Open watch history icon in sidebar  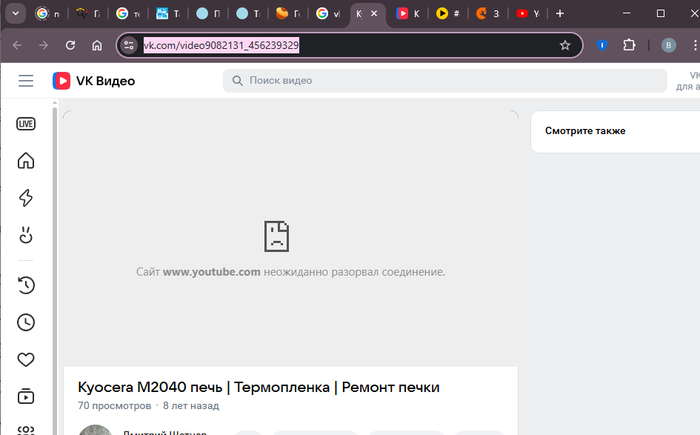point(26,285)
